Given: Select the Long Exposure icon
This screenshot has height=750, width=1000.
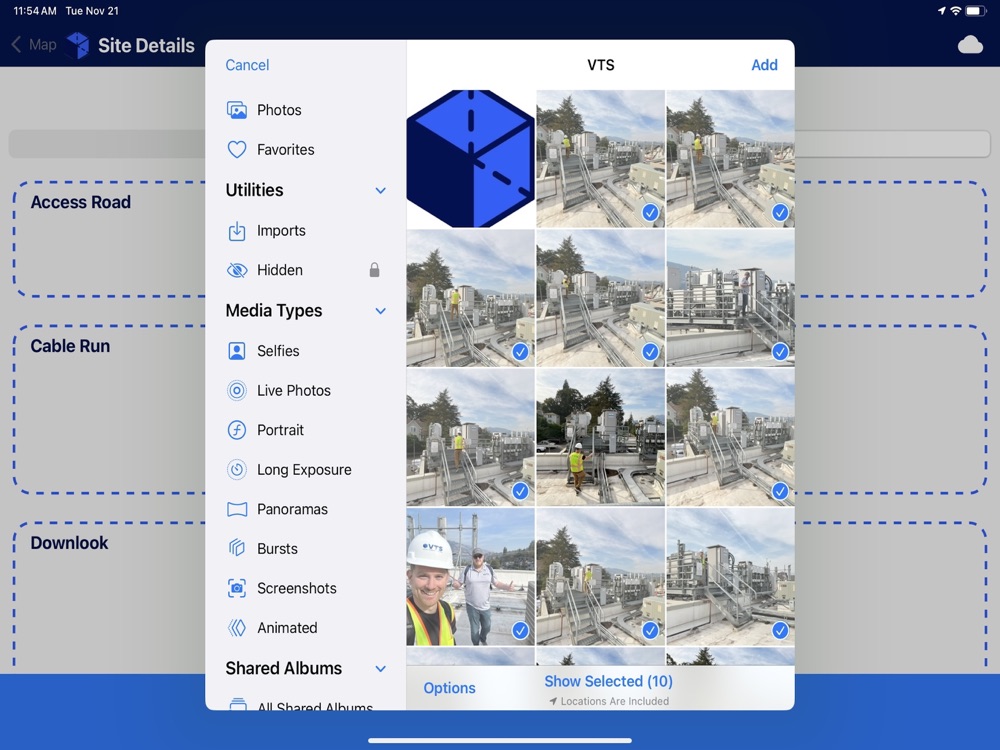Looking at the screenshot, I should coord(237,469).
